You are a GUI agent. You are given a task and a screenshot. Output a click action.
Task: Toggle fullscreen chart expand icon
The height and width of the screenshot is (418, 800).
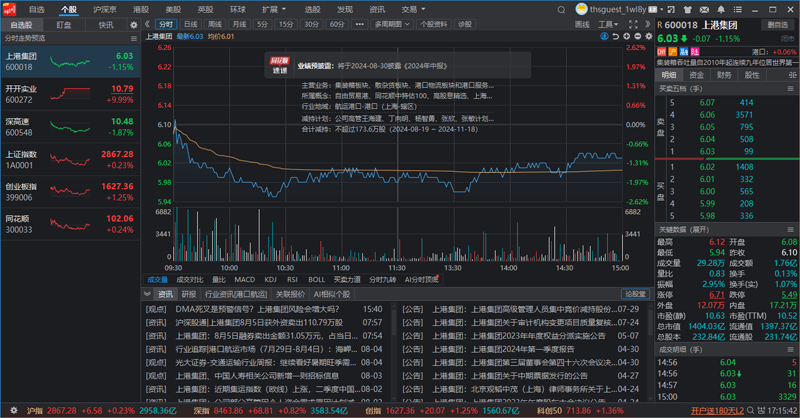click(x=633, y=24)
